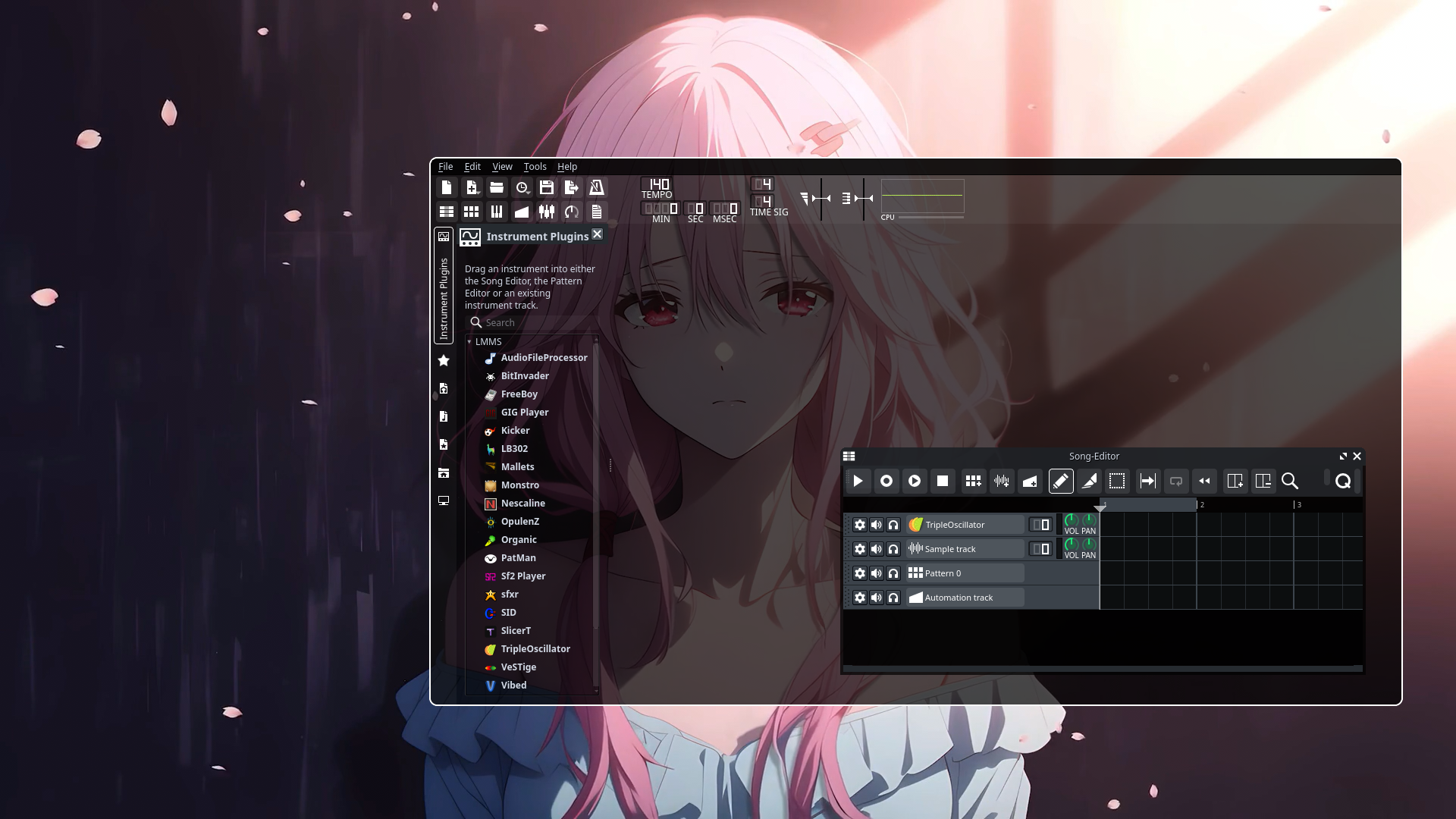This screenshot has width=1456, height=819.
Task: Show the Mixer window
Action: coord(547,212)
